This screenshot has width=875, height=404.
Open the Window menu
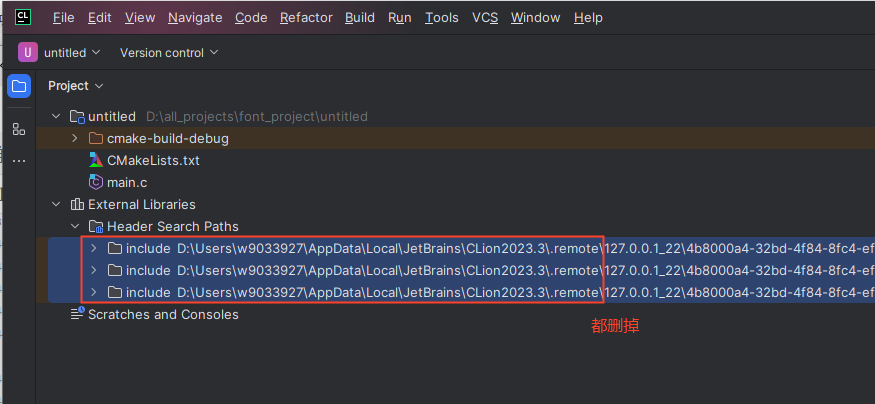click(536, 18)
